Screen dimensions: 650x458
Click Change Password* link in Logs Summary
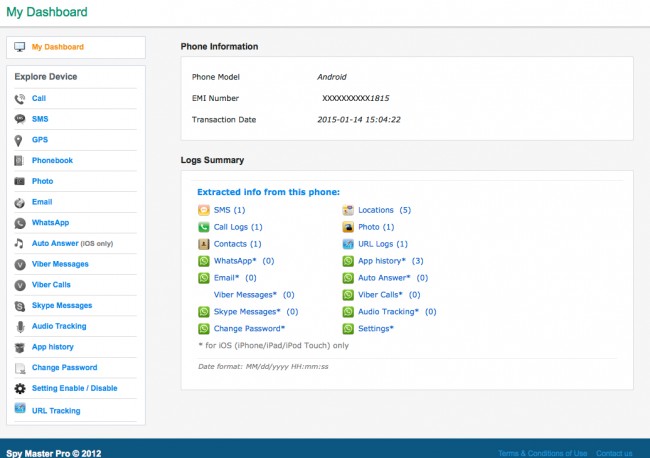tap(249, 329)
